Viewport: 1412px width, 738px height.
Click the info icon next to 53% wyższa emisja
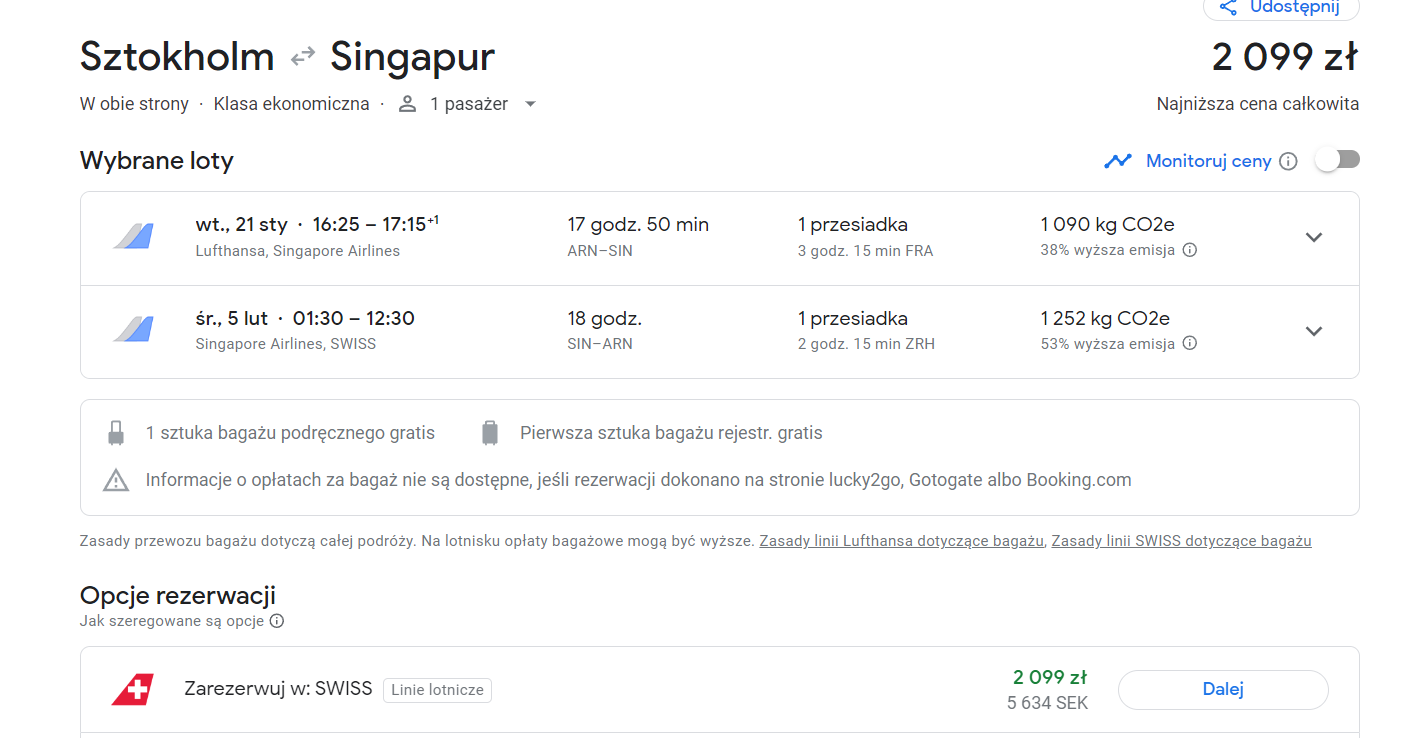click(x=1190, y=343)
